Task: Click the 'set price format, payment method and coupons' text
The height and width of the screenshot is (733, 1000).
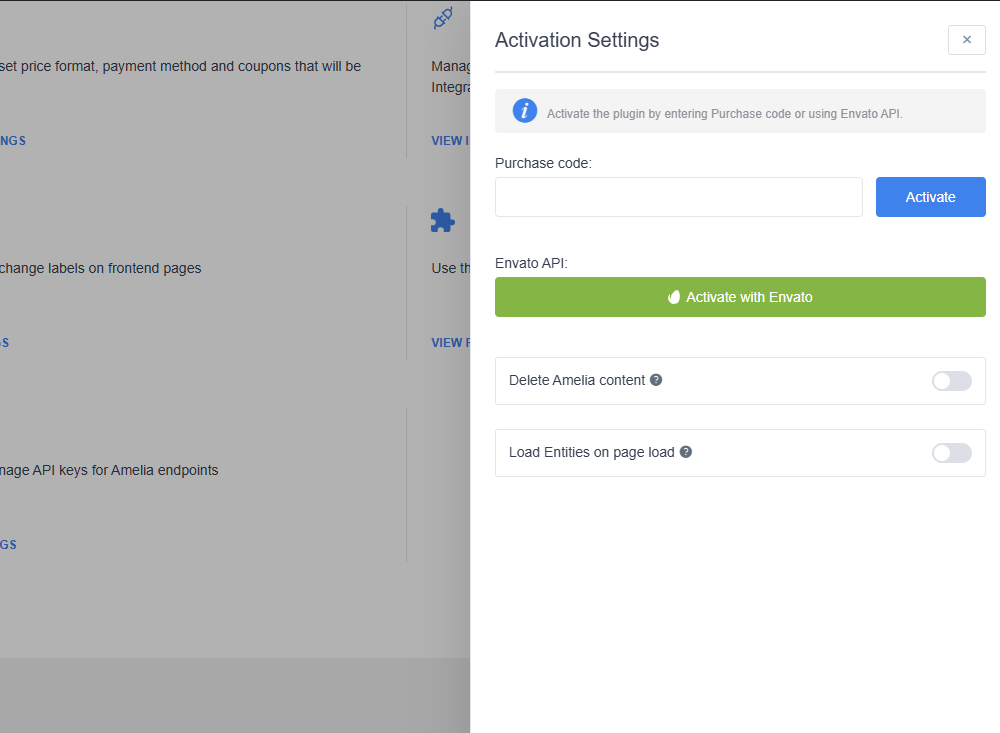Action: pyautogui.click(x=143, y=66)
